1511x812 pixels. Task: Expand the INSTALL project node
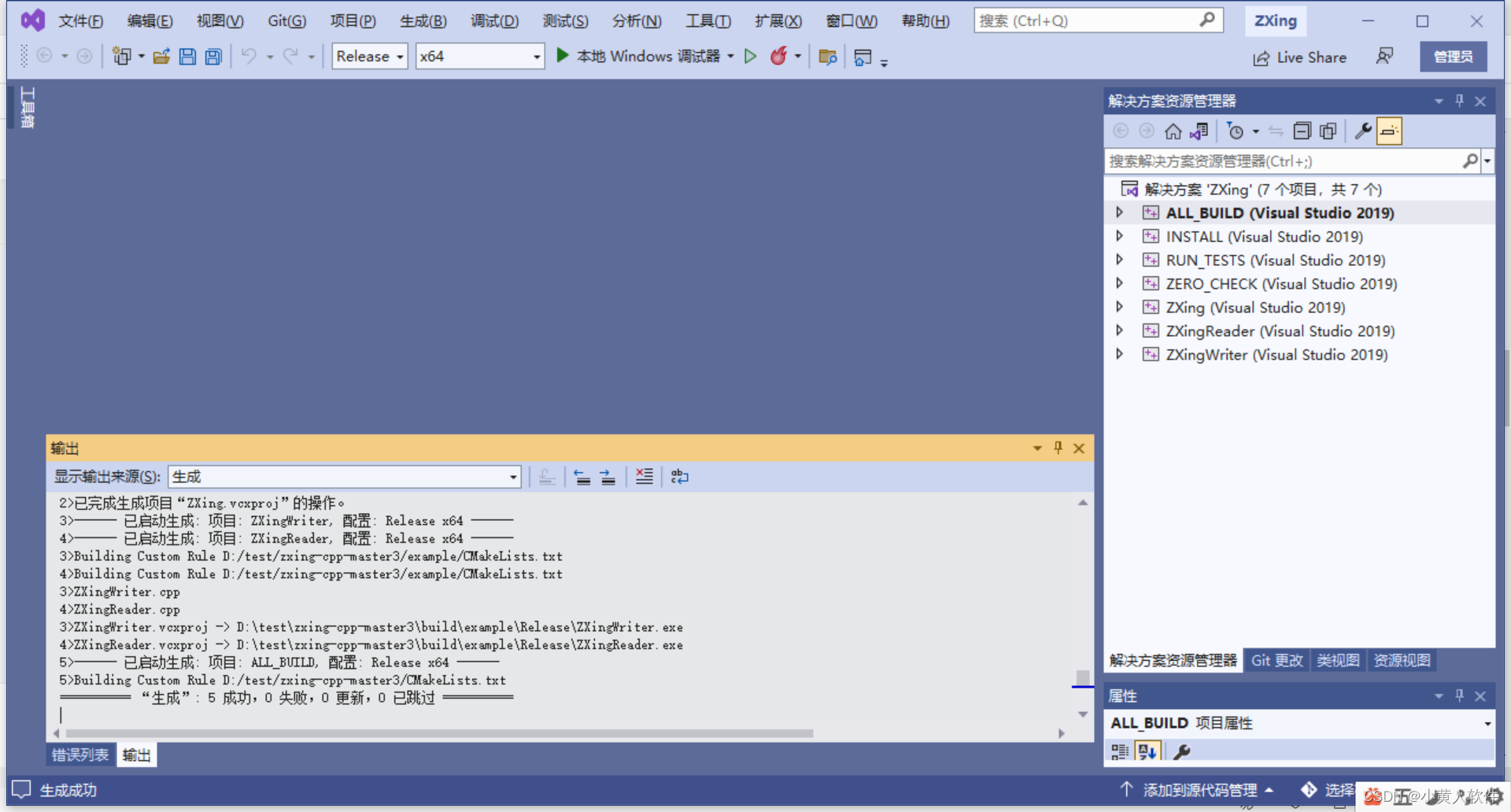pos(1120,236)
